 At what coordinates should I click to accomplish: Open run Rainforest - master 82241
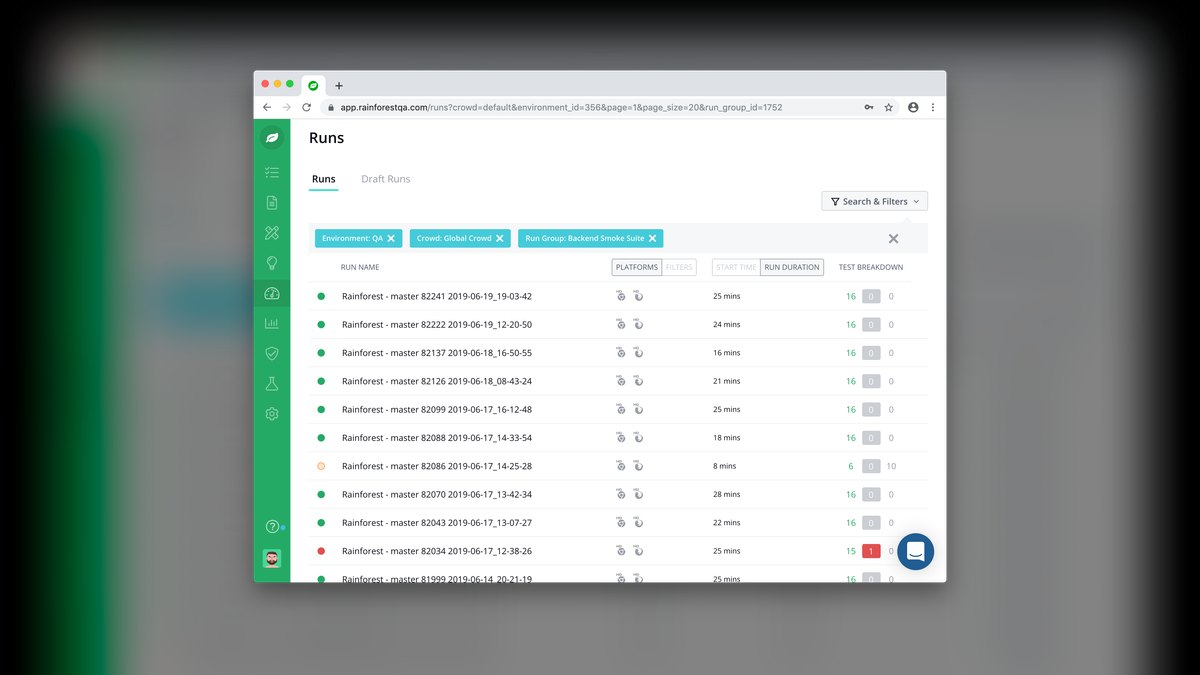tap(437, 296)
